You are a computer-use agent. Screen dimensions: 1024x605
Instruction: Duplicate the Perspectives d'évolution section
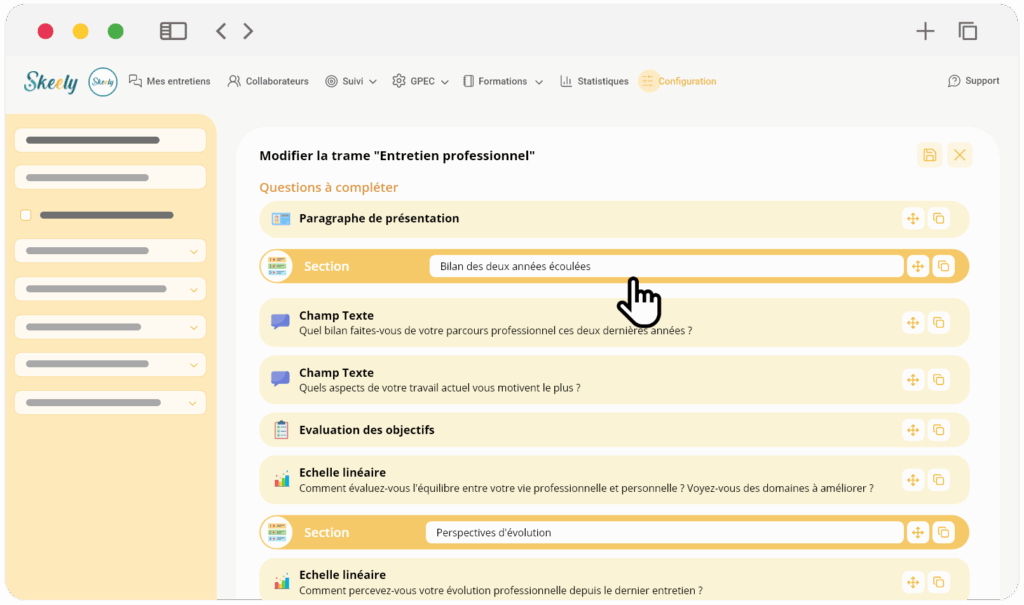point(943,532)
